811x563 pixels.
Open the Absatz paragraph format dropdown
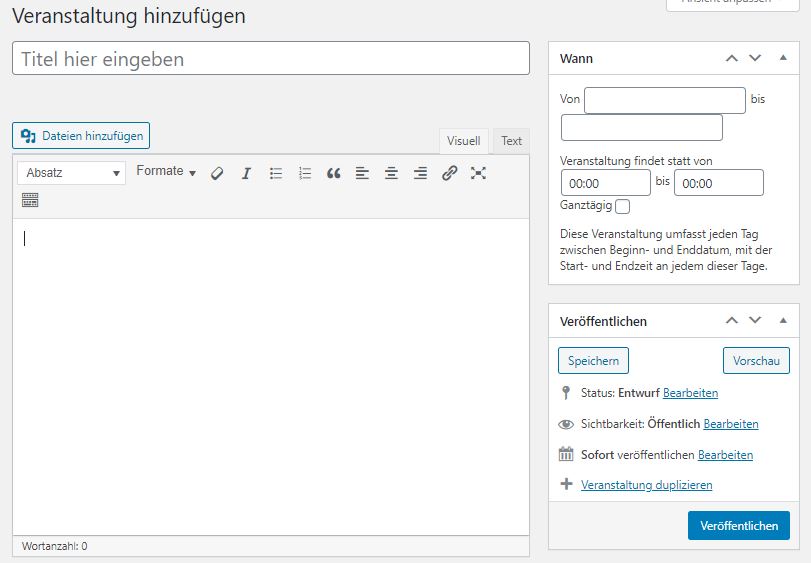(x=71, y=173)
